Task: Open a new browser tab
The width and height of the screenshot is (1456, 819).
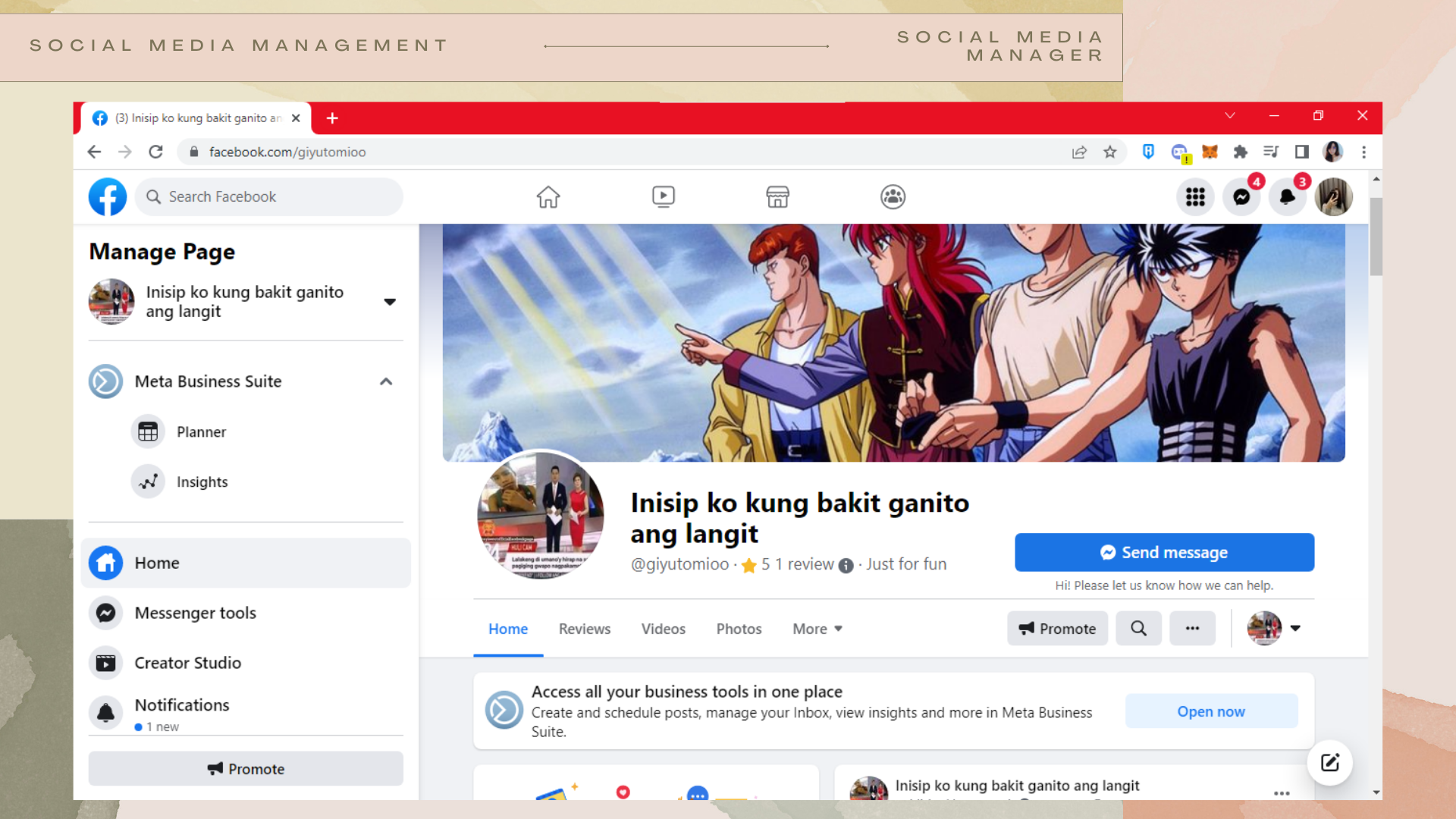Action: click(332, 118)
